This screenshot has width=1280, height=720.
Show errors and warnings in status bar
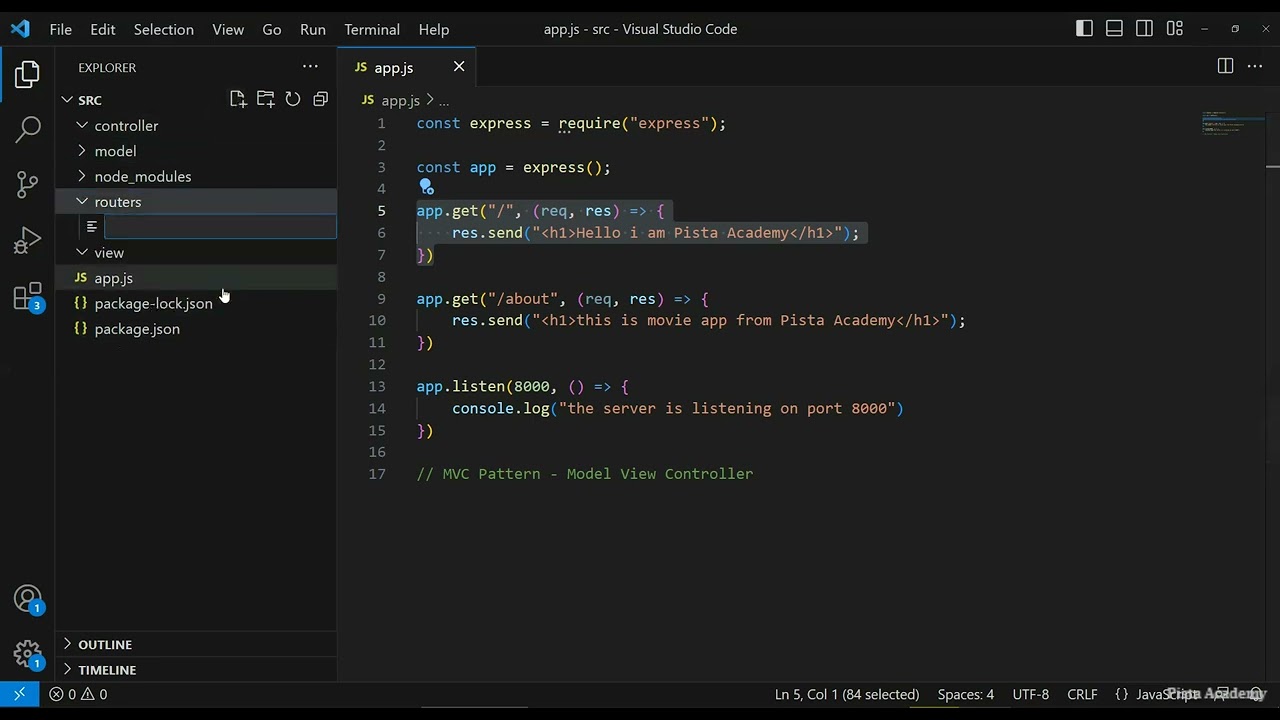point(78,694)
